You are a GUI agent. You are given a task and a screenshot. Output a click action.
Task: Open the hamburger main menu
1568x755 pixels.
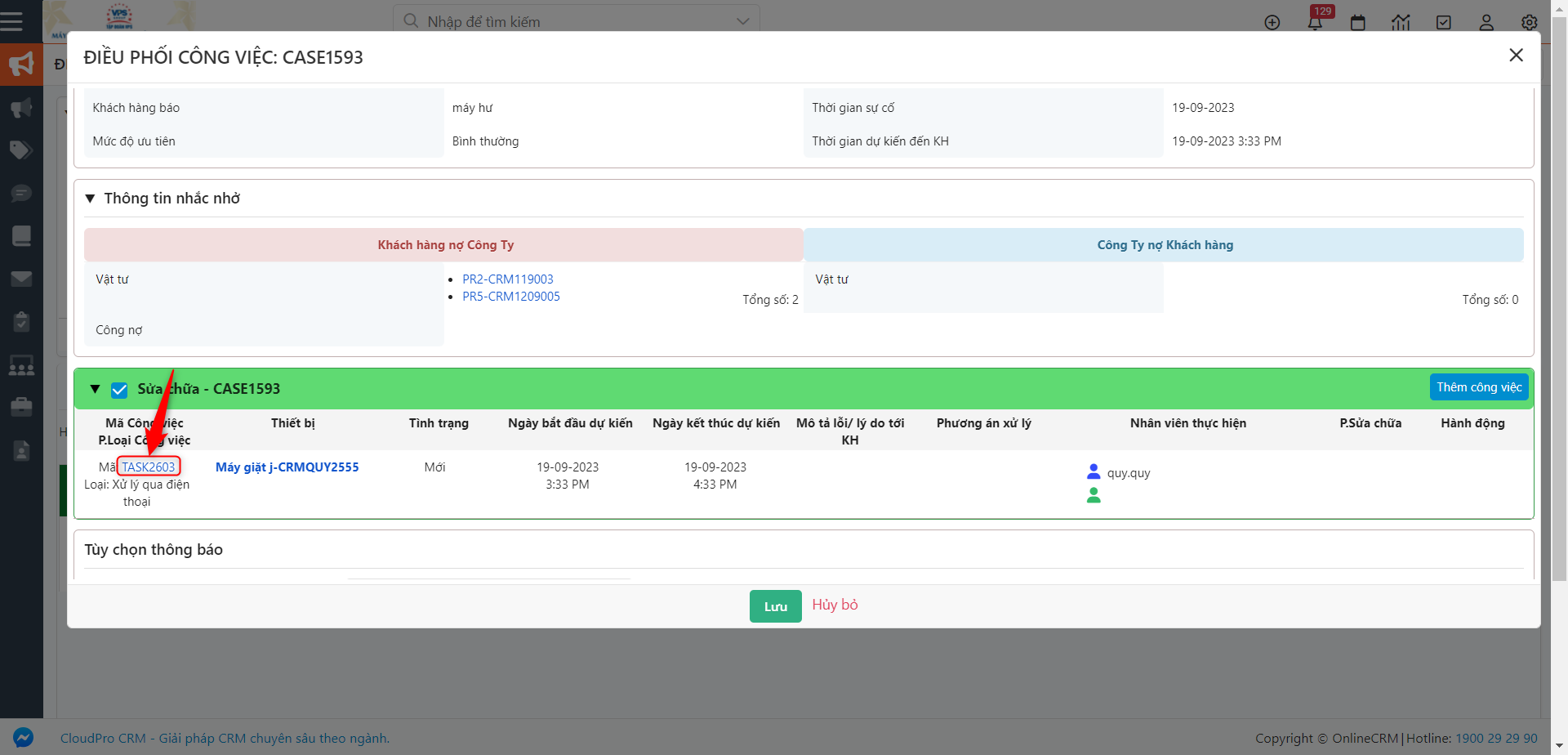tap(11, 21)
